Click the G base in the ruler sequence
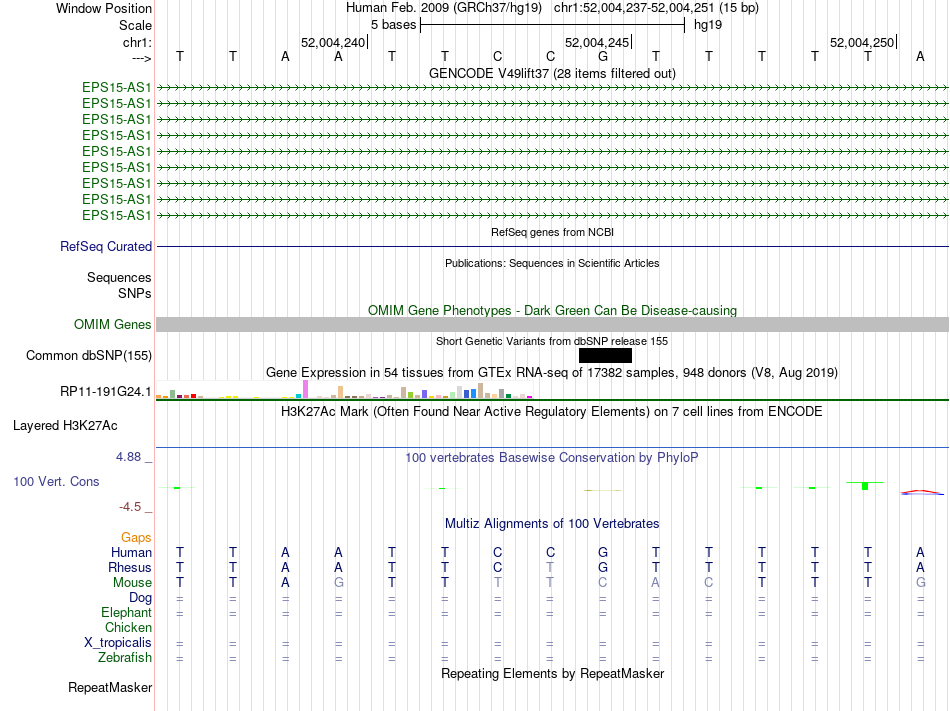 [603, 56]
